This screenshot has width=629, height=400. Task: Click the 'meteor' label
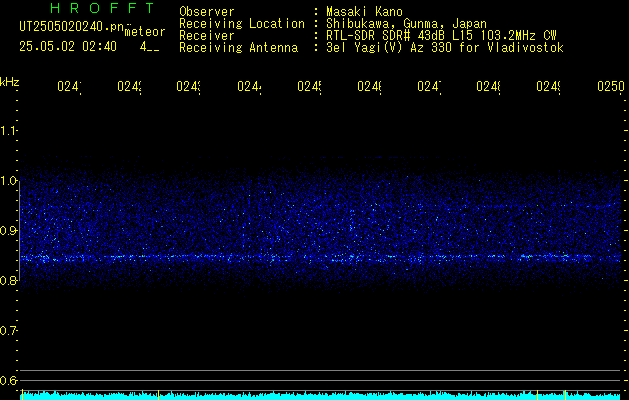point(145,32)
